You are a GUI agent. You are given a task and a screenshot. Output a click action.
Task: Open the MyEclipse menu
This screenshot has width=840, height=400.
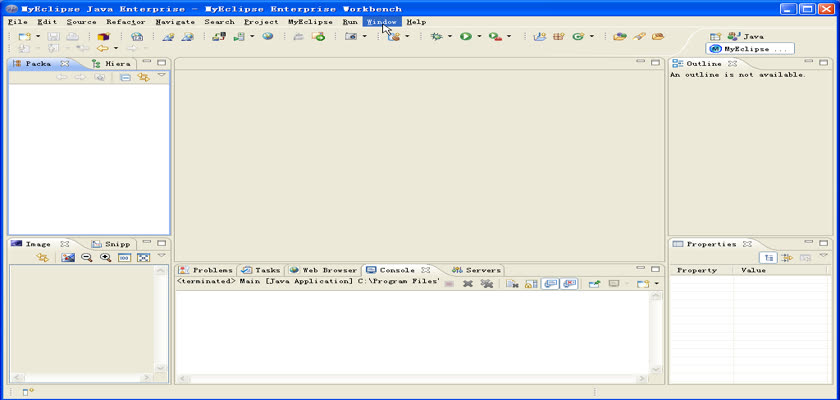310,22
